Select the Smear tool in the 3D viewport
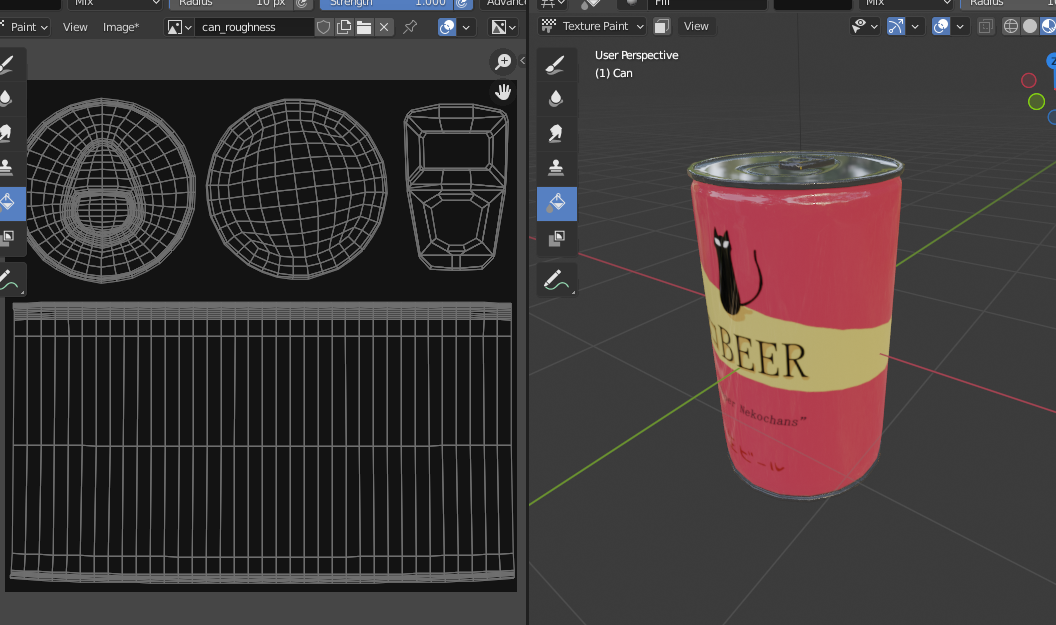 click(x=556, y=132)
